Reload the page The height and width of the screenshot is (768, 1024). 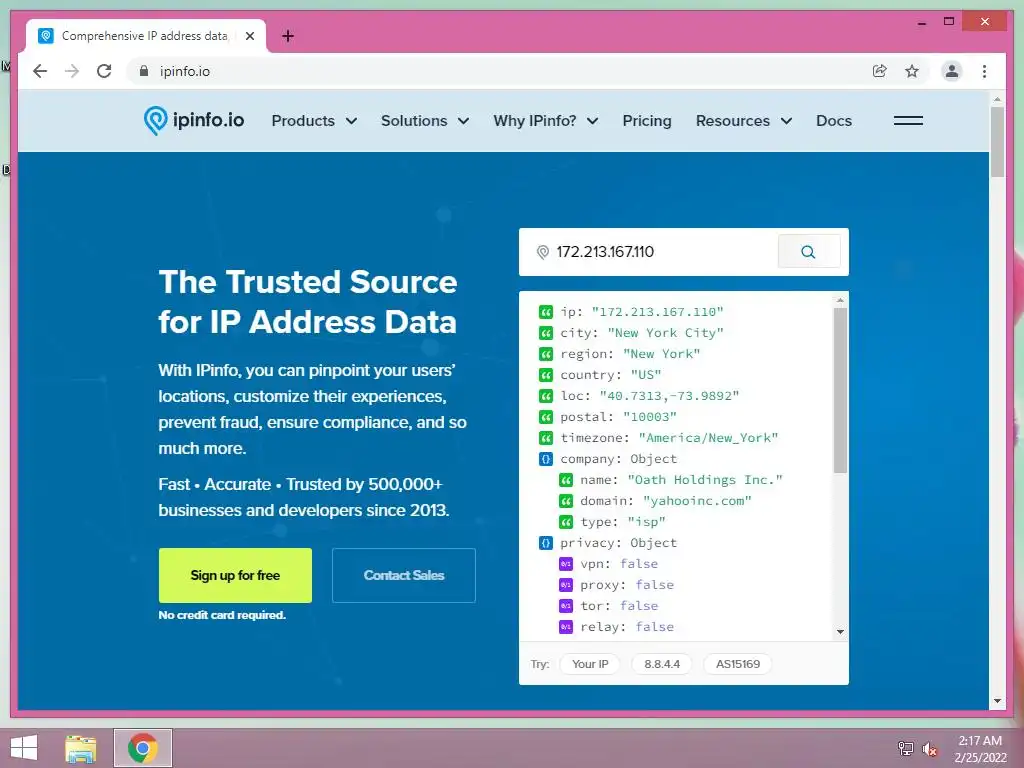pyautogui.click(x=104, y=71)
